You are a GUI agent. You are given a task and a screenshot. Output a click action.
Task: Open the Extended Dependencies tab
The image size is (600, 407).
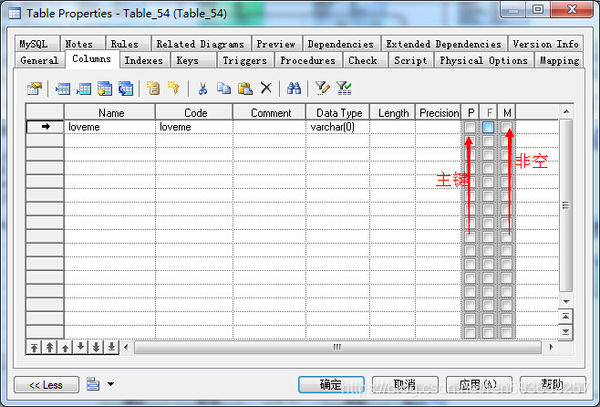coord(443,44)
